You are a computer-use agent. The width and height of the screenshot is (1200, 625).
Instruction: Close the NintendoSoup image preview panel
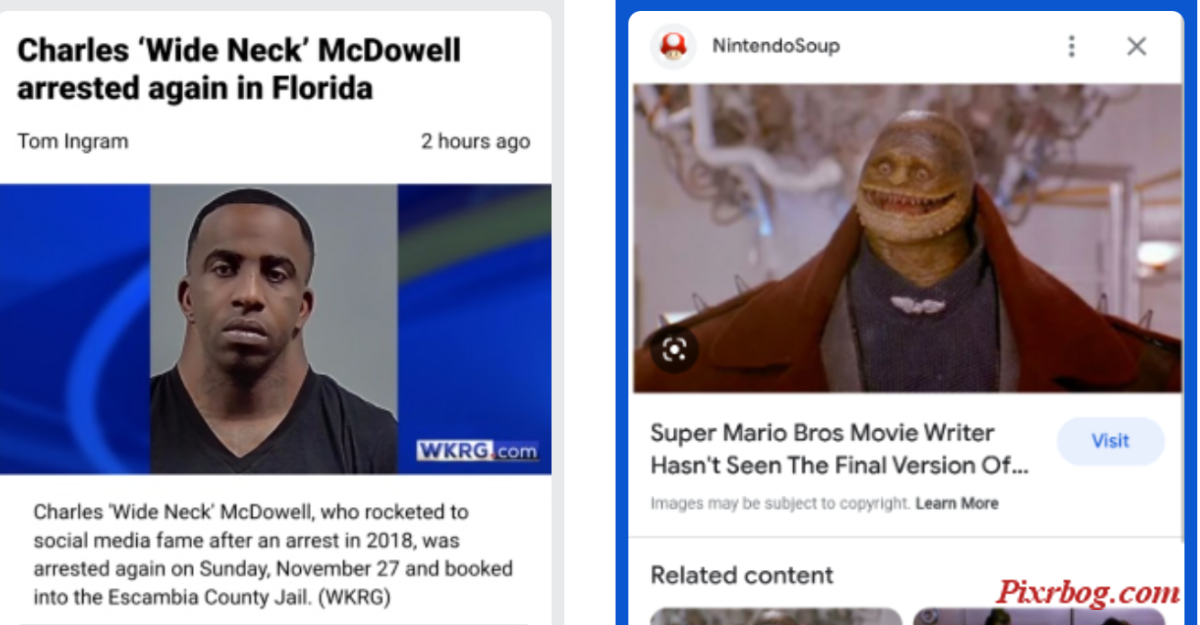pos(1137,46)
